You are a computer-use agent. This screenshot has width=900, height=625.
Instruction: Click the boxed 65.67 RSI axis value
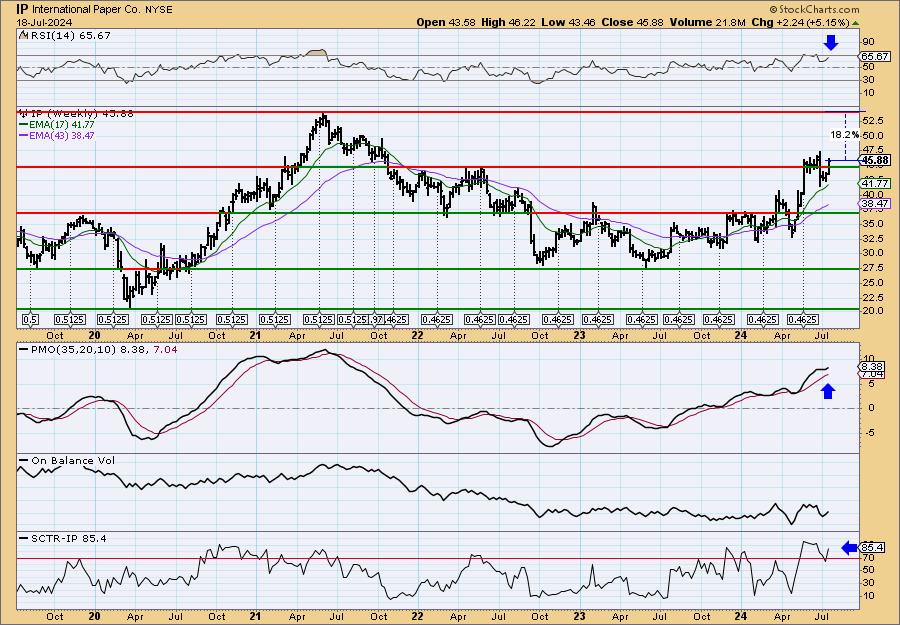(875, 56)
